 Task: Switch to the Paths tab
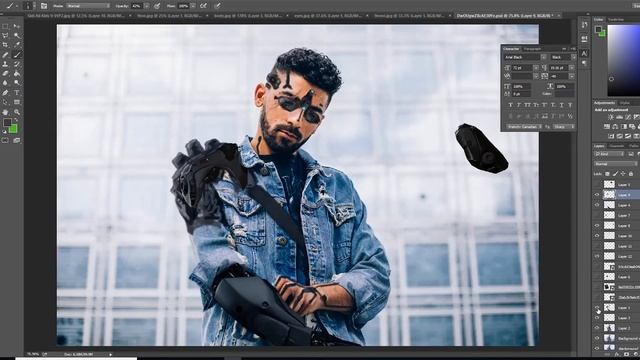[x=633, y=146]
